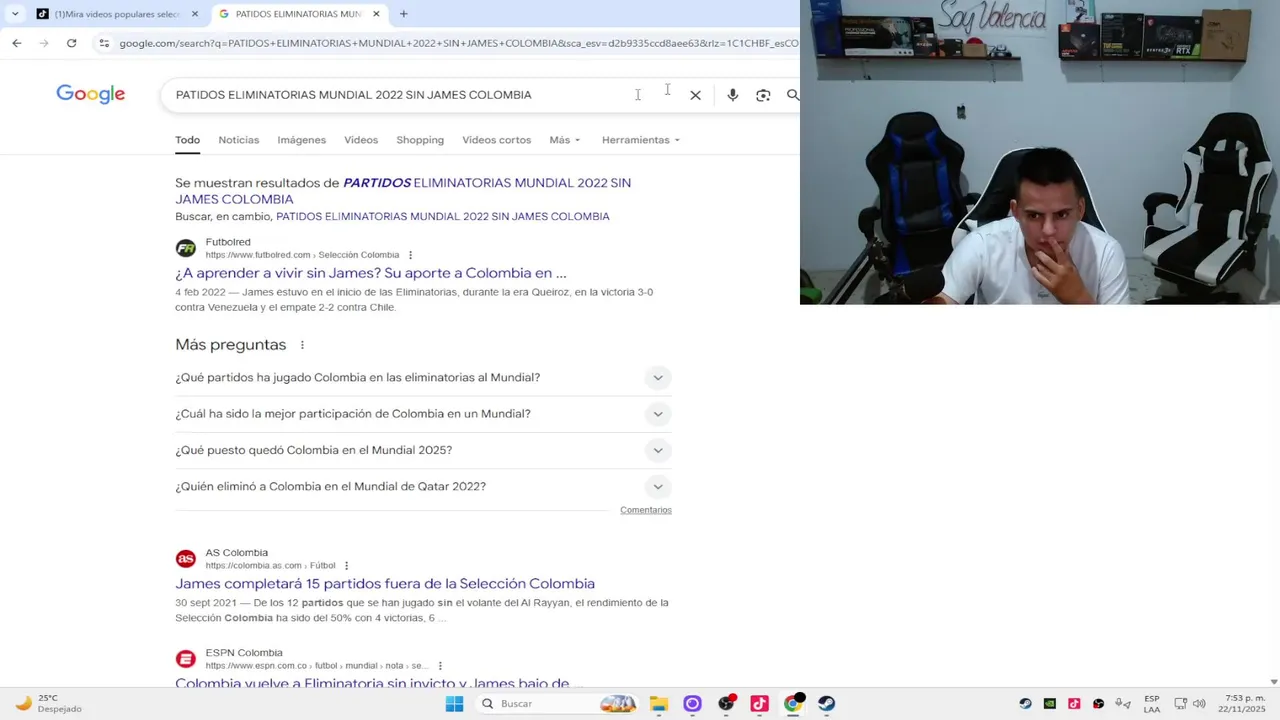Screen dimensions: 1280x720
Task: Open Steam from the taskbar
Action: click(826, 704)
